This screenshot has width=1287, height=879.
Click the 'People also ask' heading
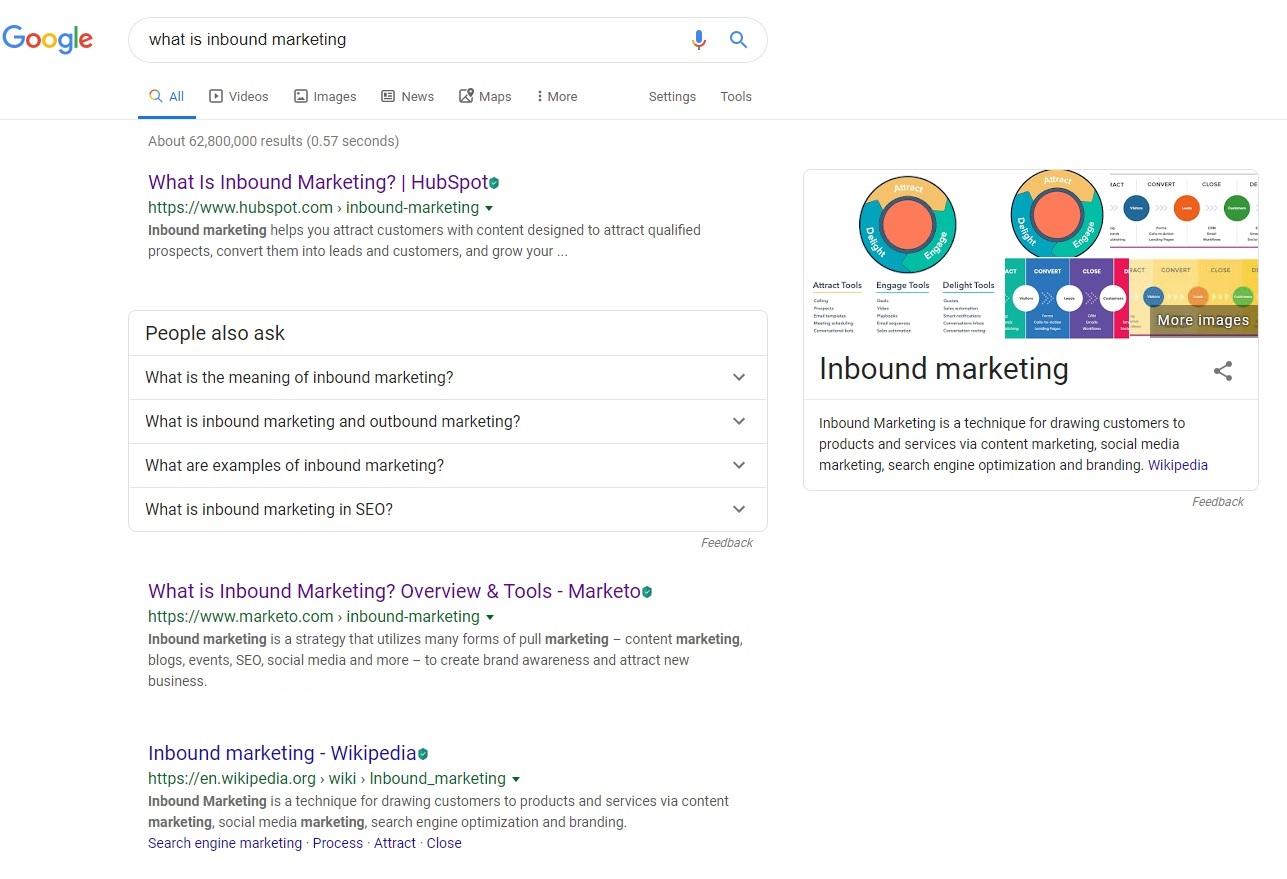tap(215, 334)
